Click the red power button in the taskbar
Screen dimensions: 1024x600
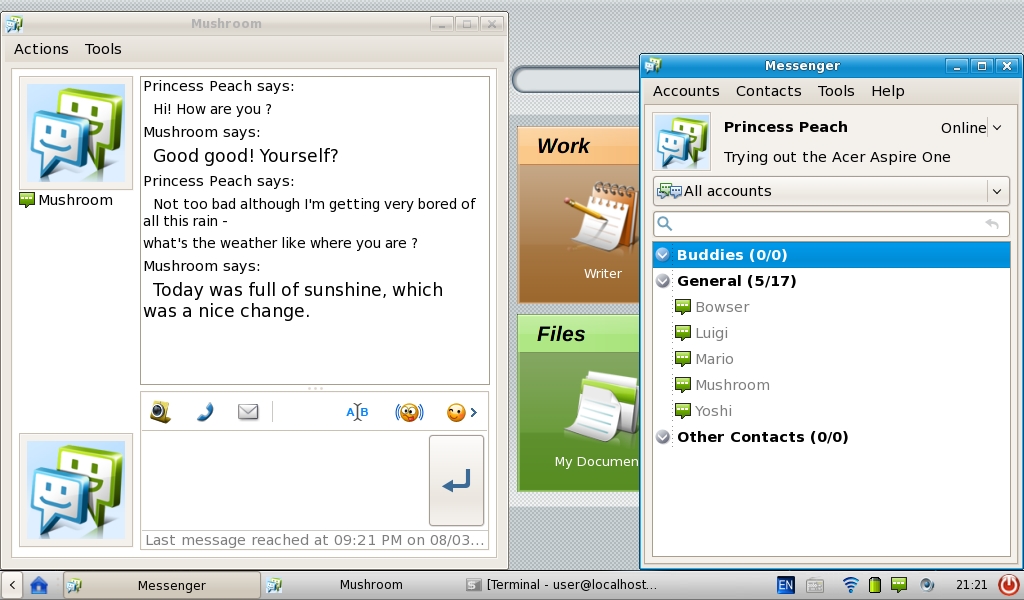(1008, 585)
